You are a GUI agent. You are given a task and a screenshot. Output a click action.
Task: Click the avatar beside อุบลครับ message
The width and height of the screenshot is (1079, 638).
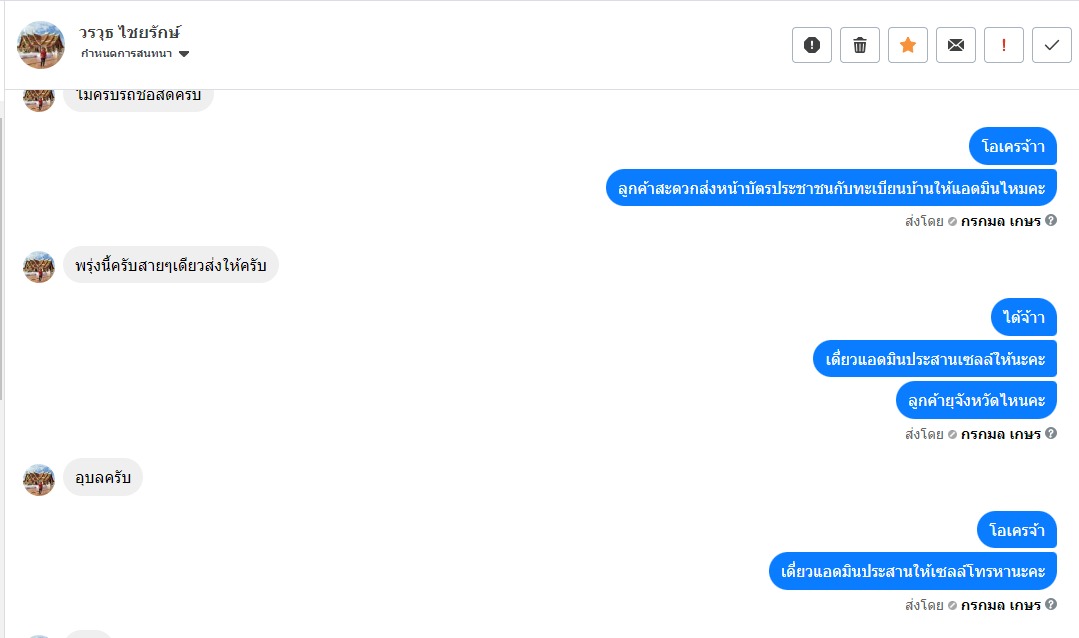click(39, 479)
